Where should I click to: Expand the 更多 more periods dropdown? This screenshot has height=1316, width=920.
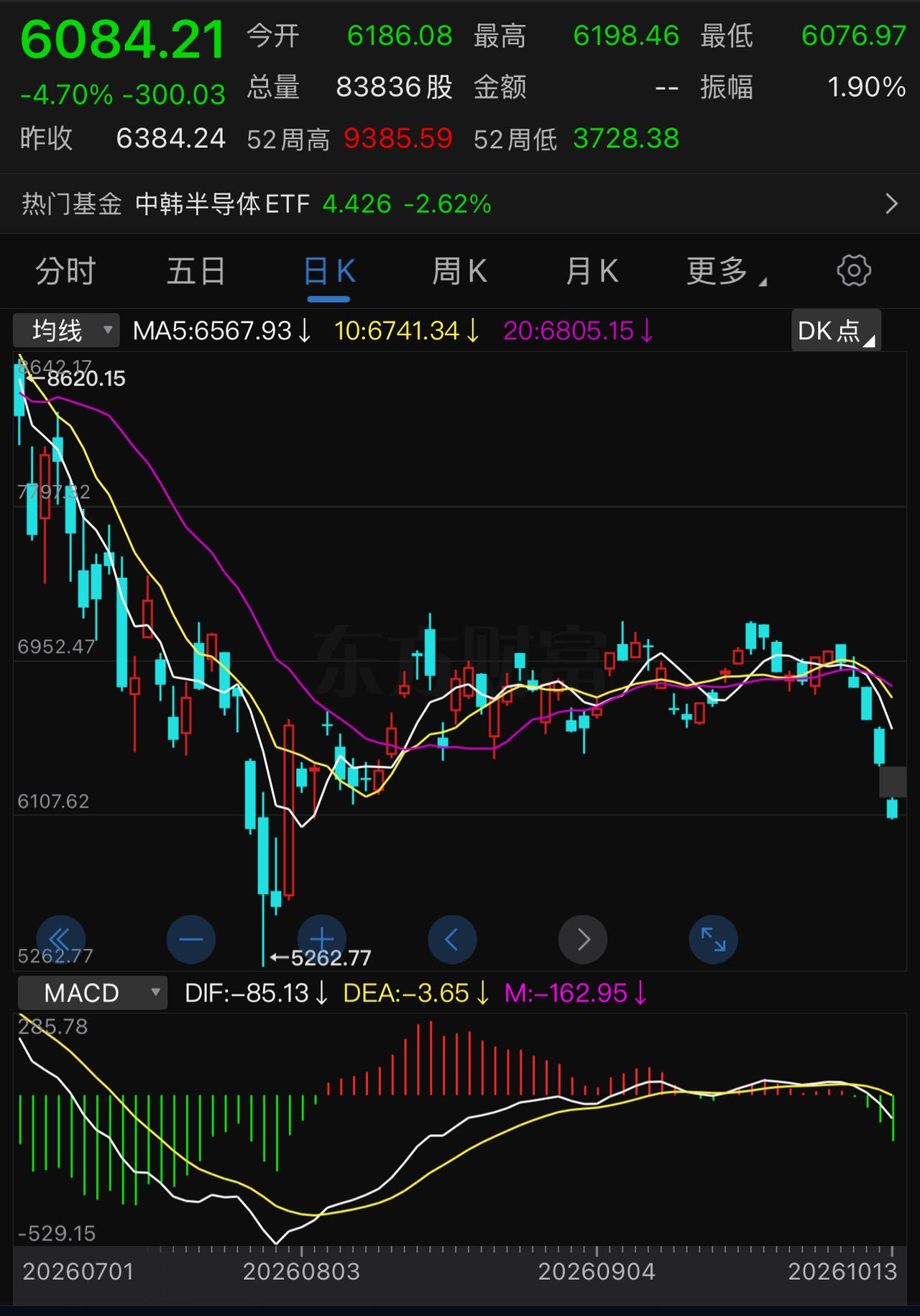click(726, 272)
